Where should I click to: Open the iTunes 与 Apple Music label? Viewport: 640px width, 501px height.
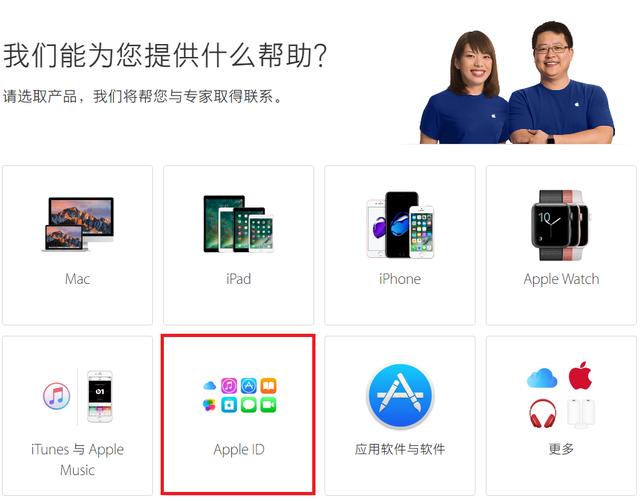point(78,460)
